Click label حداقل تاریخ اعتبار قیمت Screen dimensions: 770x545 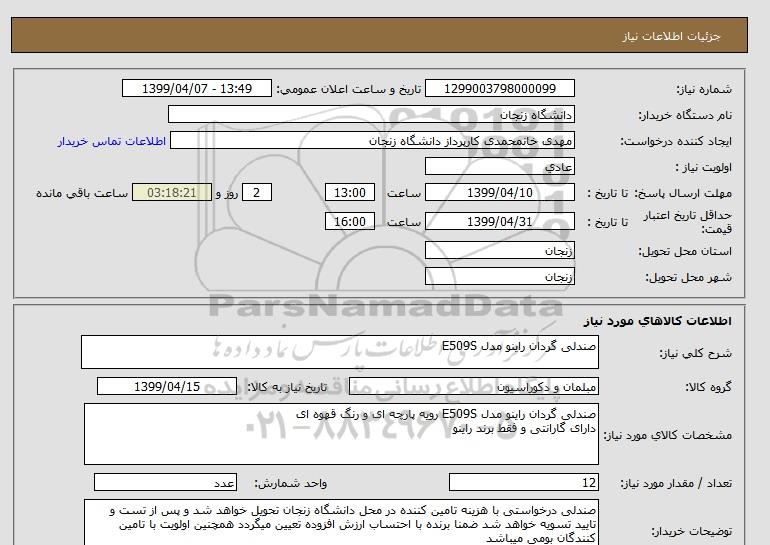coord(688,222)
